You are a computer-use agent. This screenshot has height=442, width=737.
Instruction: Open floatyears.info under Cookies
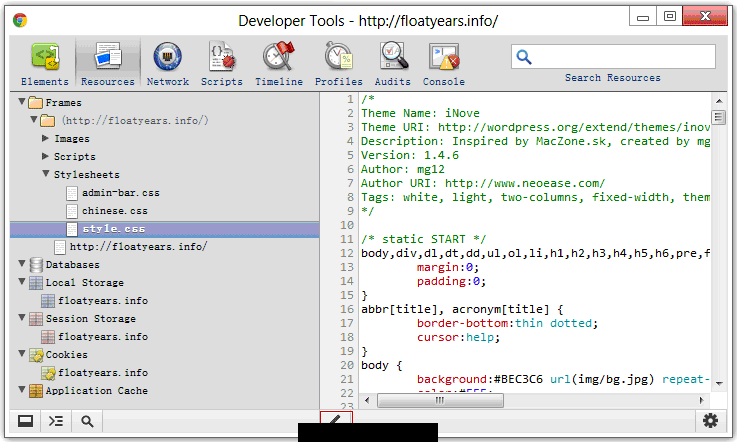(x=103, y=372)
